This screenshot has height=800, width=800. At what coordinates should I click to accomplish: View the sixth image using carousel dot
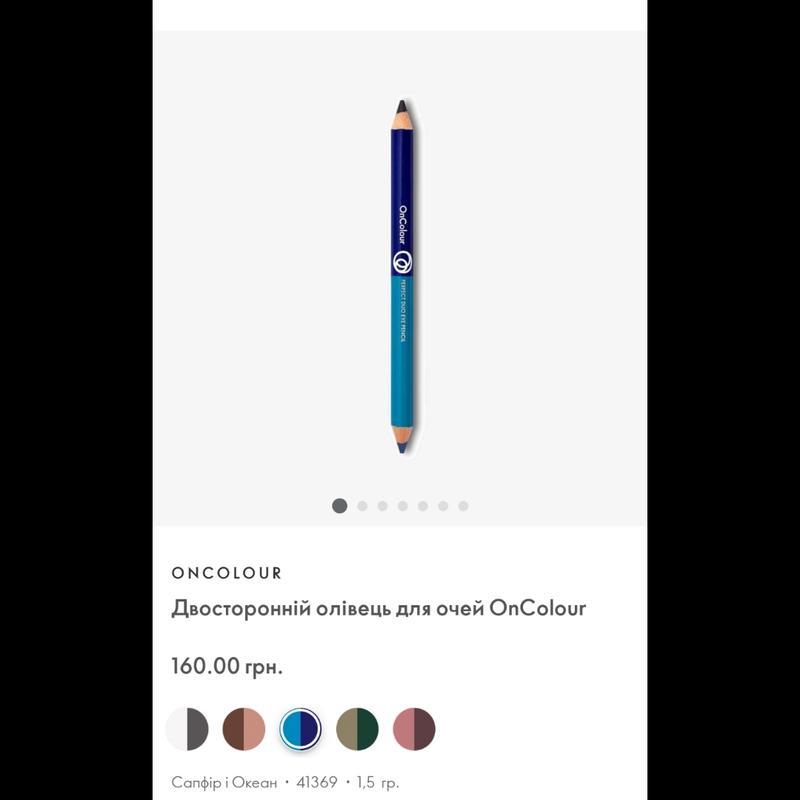[443, 506]
